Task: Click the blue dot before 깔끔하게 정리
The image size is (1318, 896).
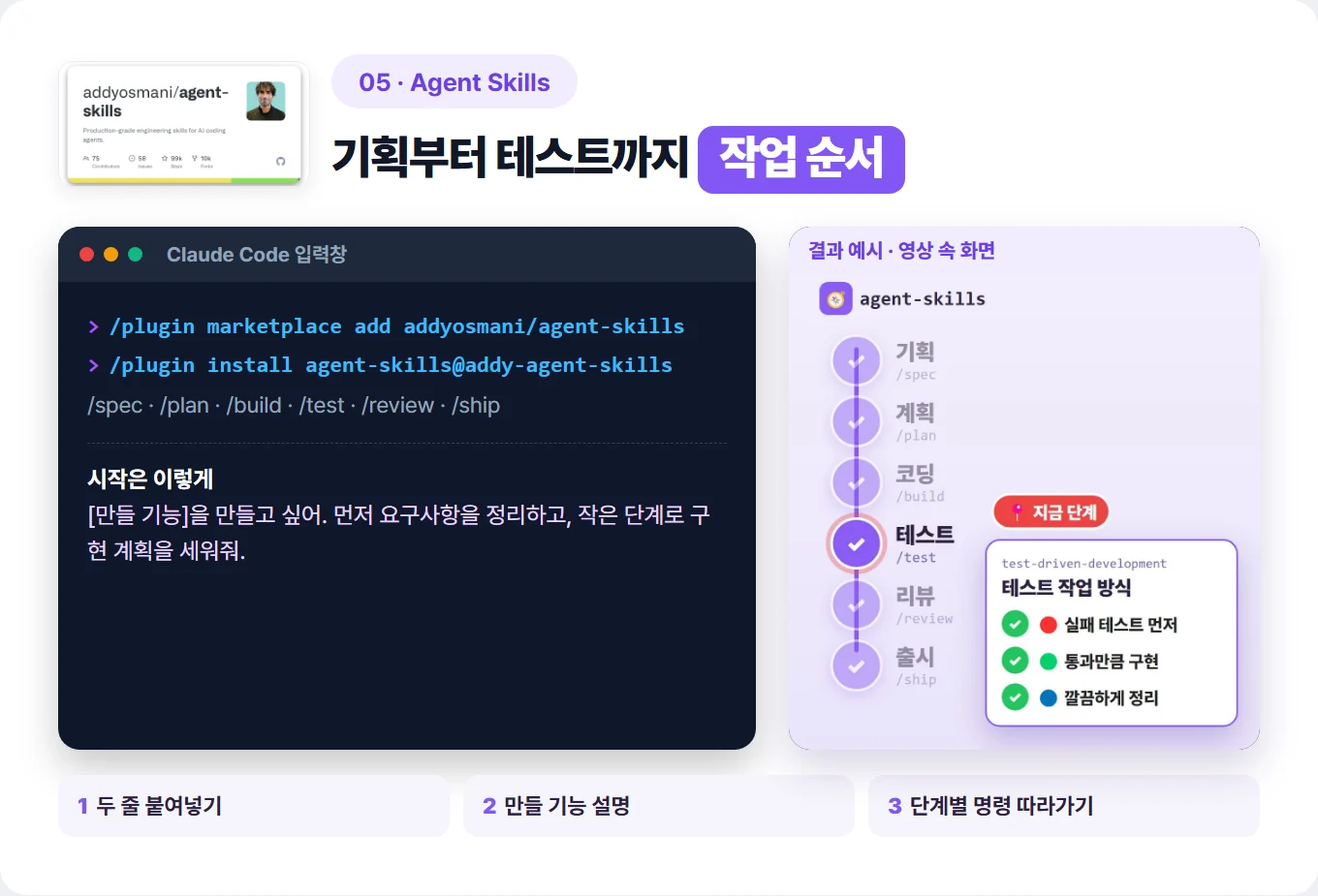Action: 1048,698
